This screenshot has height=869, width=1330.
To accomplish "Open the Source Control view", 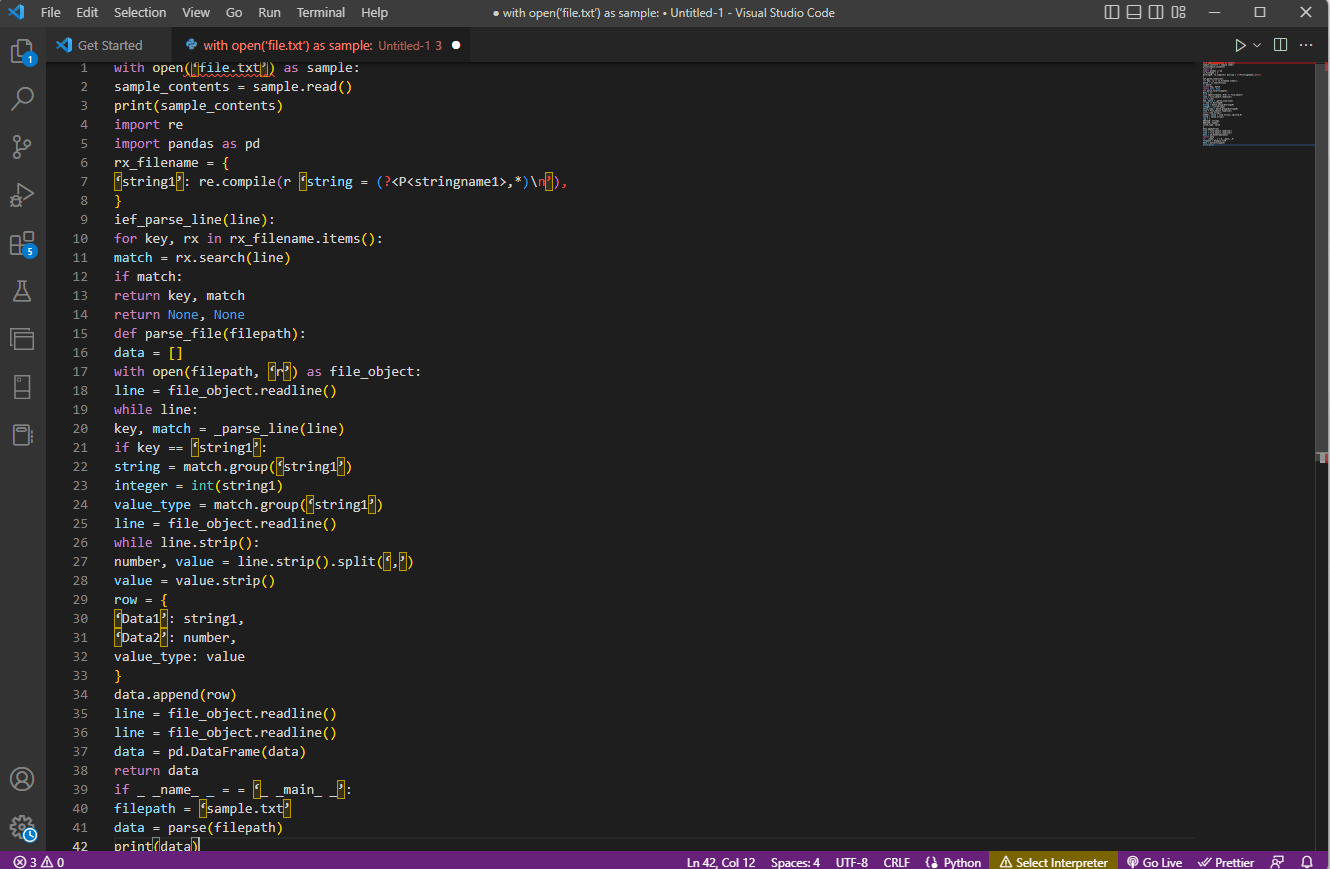I will pos(22,147).
